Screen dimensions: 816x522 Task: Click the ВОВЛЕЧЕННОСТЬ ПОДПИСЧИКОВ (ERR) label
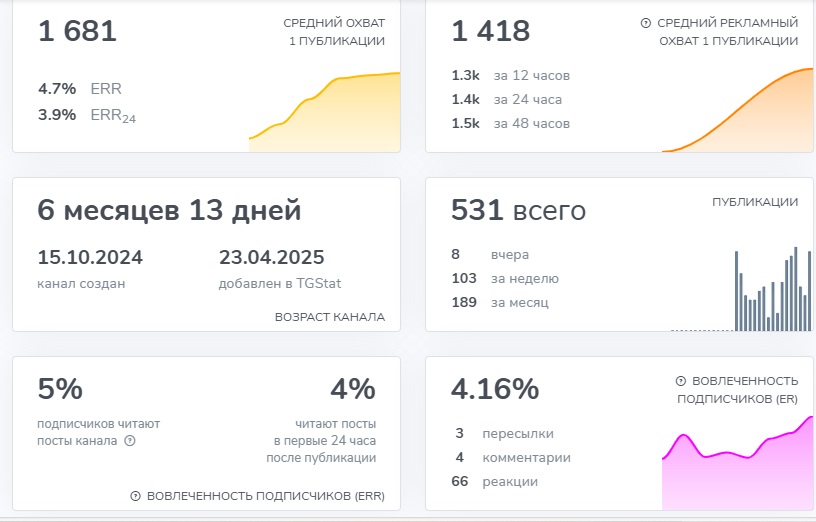[266, 496]
